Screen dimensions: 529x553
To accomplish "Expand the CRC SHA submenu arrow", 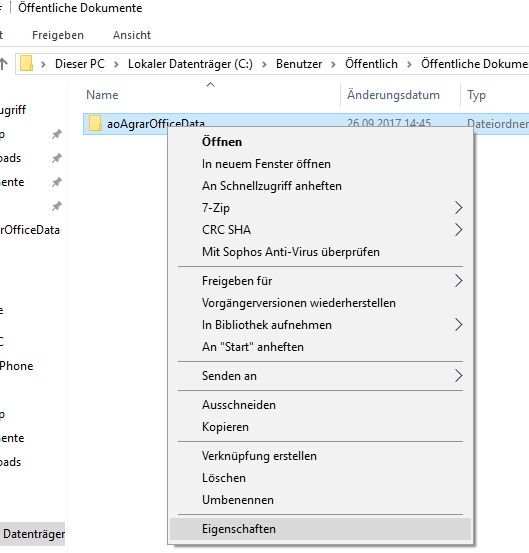I will (458, 230).
